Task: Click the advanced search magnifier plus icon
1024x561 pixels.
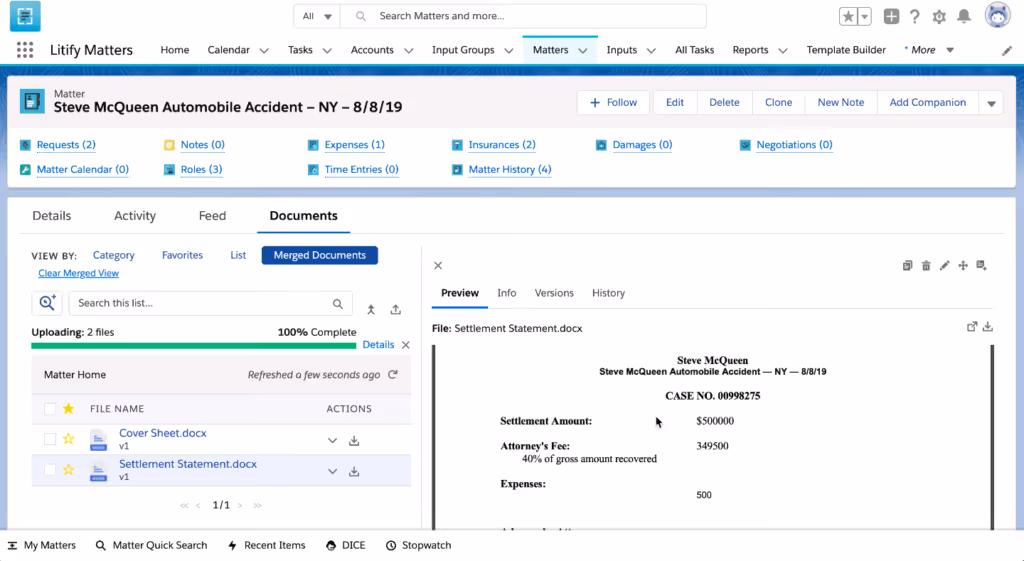Action: pyautogui.click(x=47, y=303)
